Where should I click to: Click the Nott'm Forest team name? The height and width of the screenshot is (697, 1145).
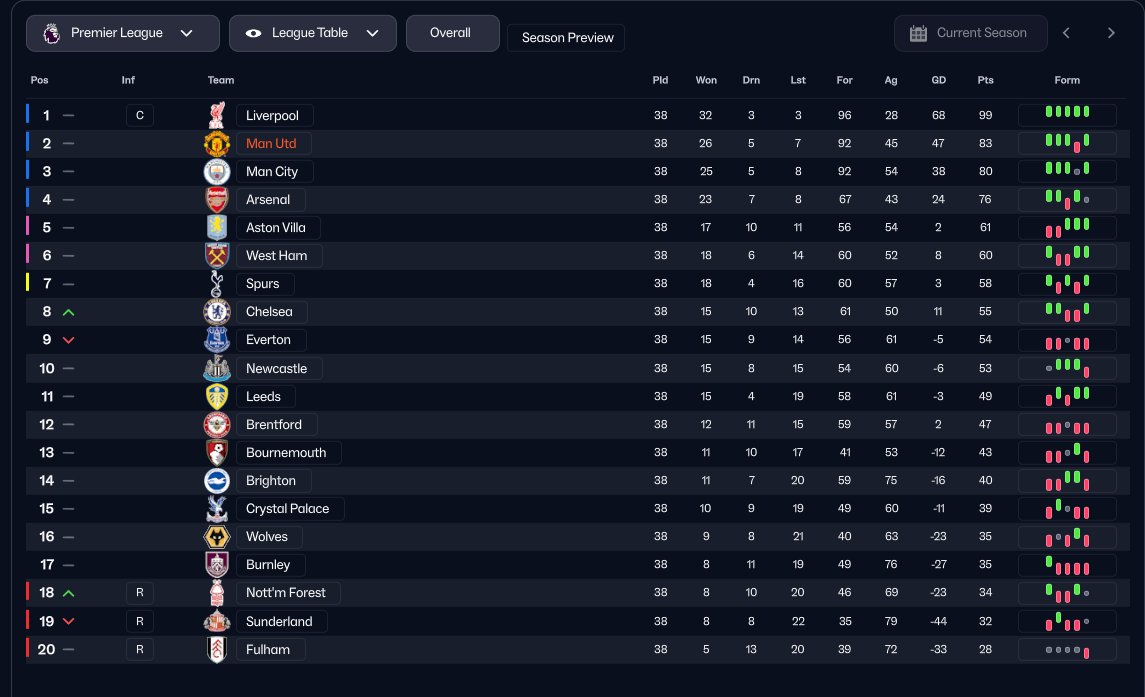(286, 592)
